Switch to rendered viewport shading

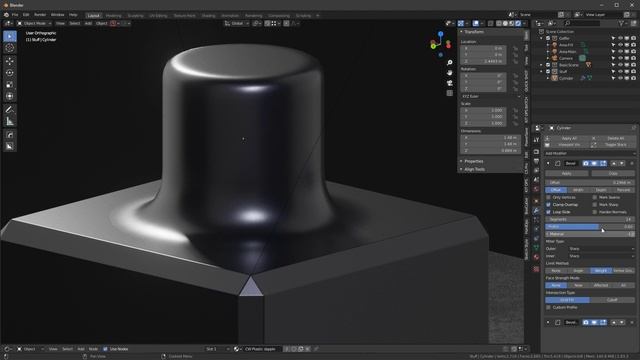pos(518,24)
